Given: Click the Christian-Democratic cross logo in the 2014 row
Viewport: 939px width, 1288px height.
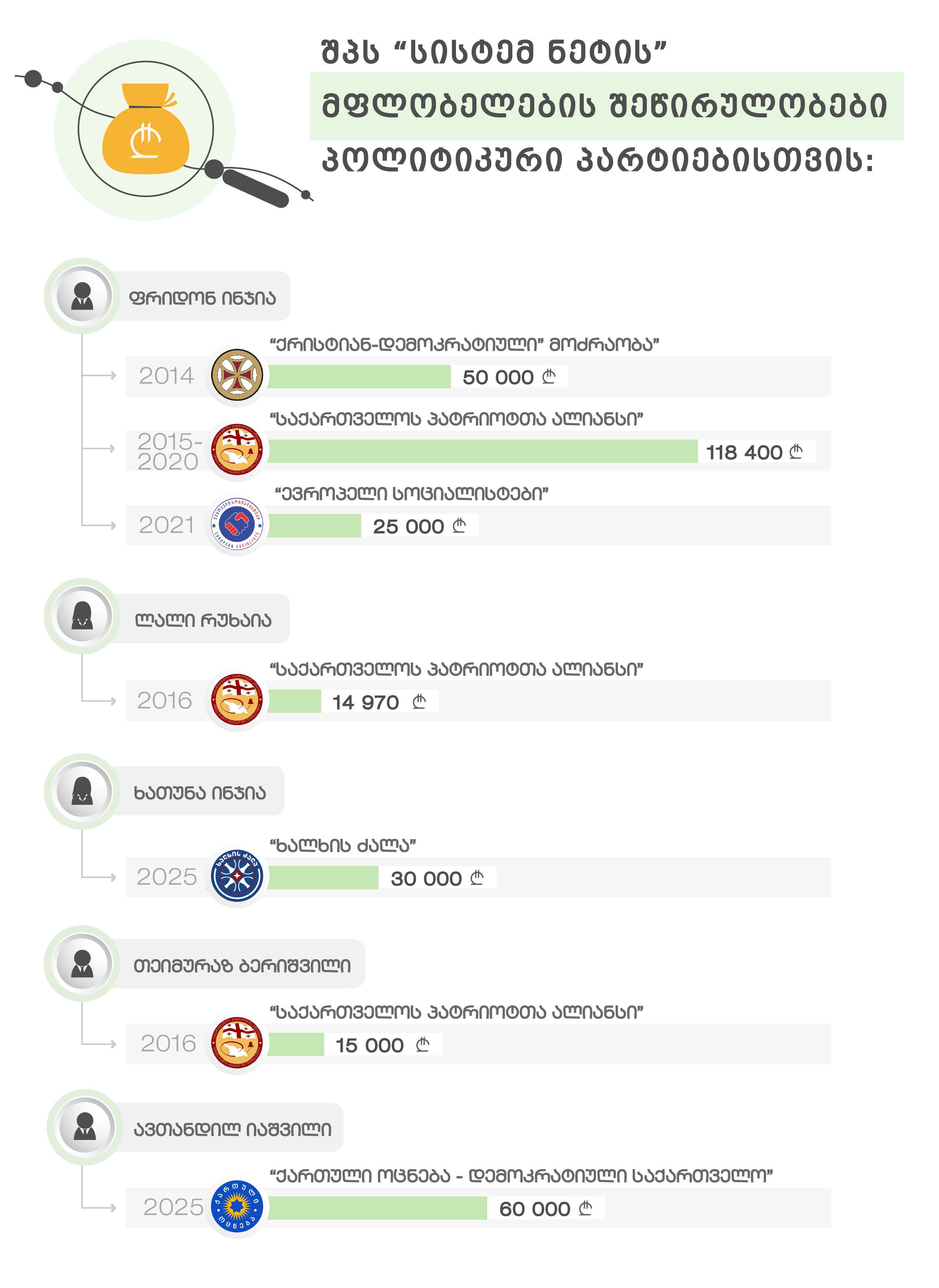Looking at the screenshot, I should pyautogui.click(x=237, y=375).
